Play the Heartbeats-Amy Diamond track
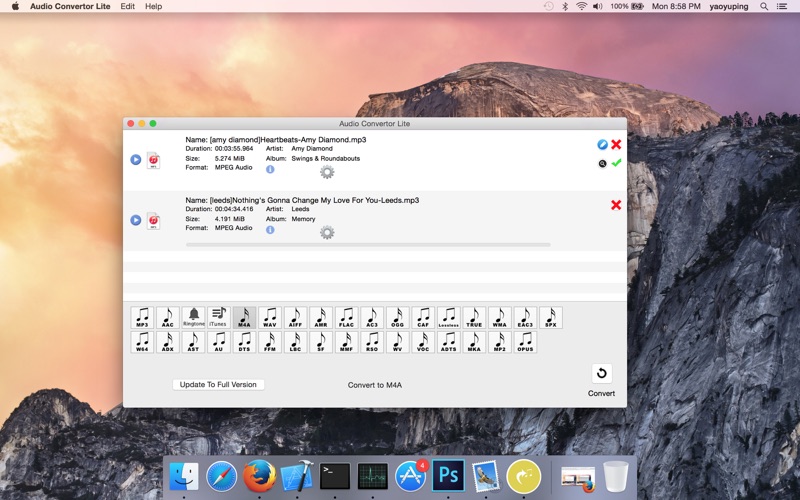Image resolution: width=800 pixels, height=500 pixels. 136,160
